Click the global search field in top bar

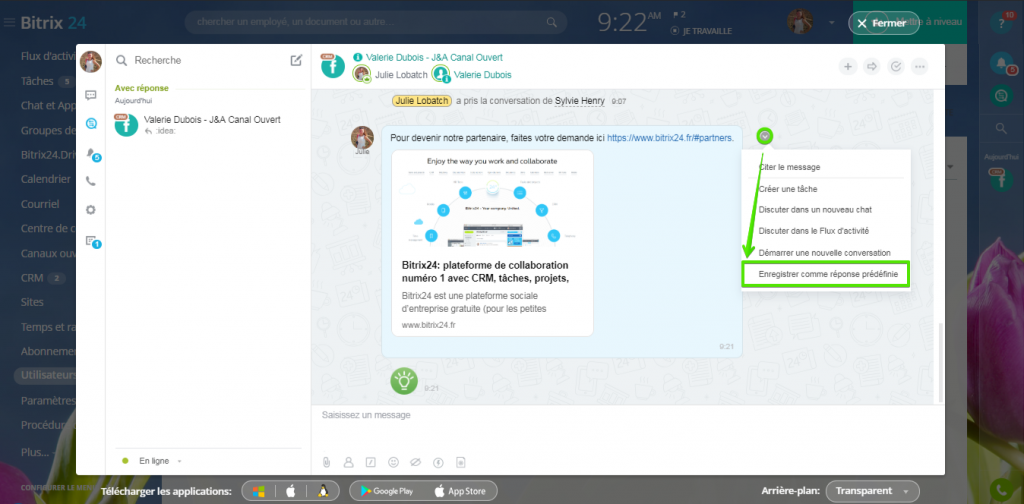[376, 22]
